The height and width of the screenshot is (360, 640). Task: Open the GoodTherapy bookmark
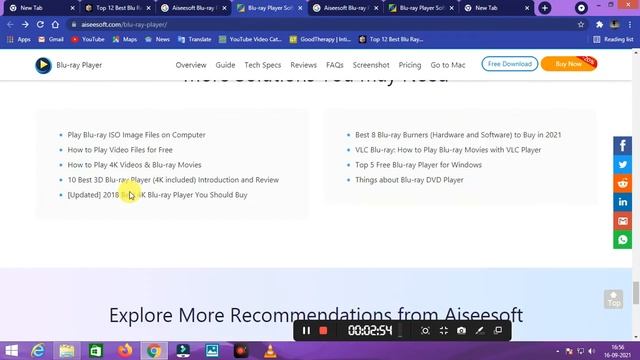point(320,40)
